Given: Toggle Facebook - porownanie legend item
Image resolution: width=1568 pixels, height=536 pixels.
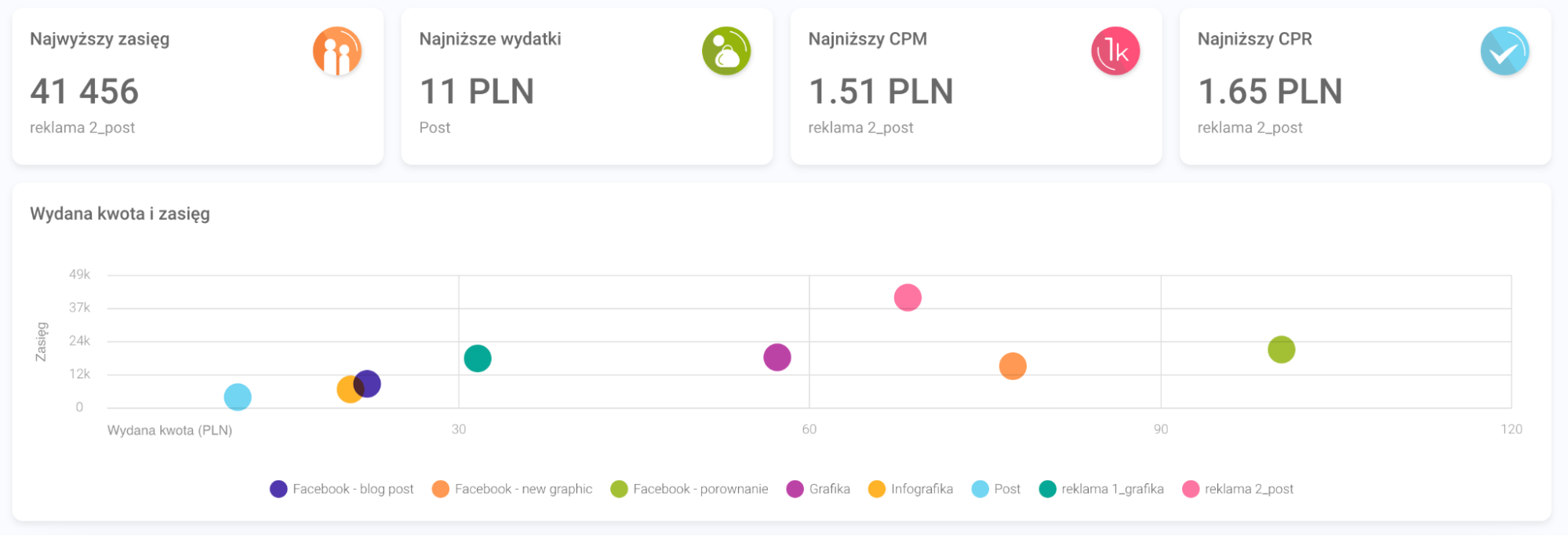Looking at the screenshot, I should (689, 489).
